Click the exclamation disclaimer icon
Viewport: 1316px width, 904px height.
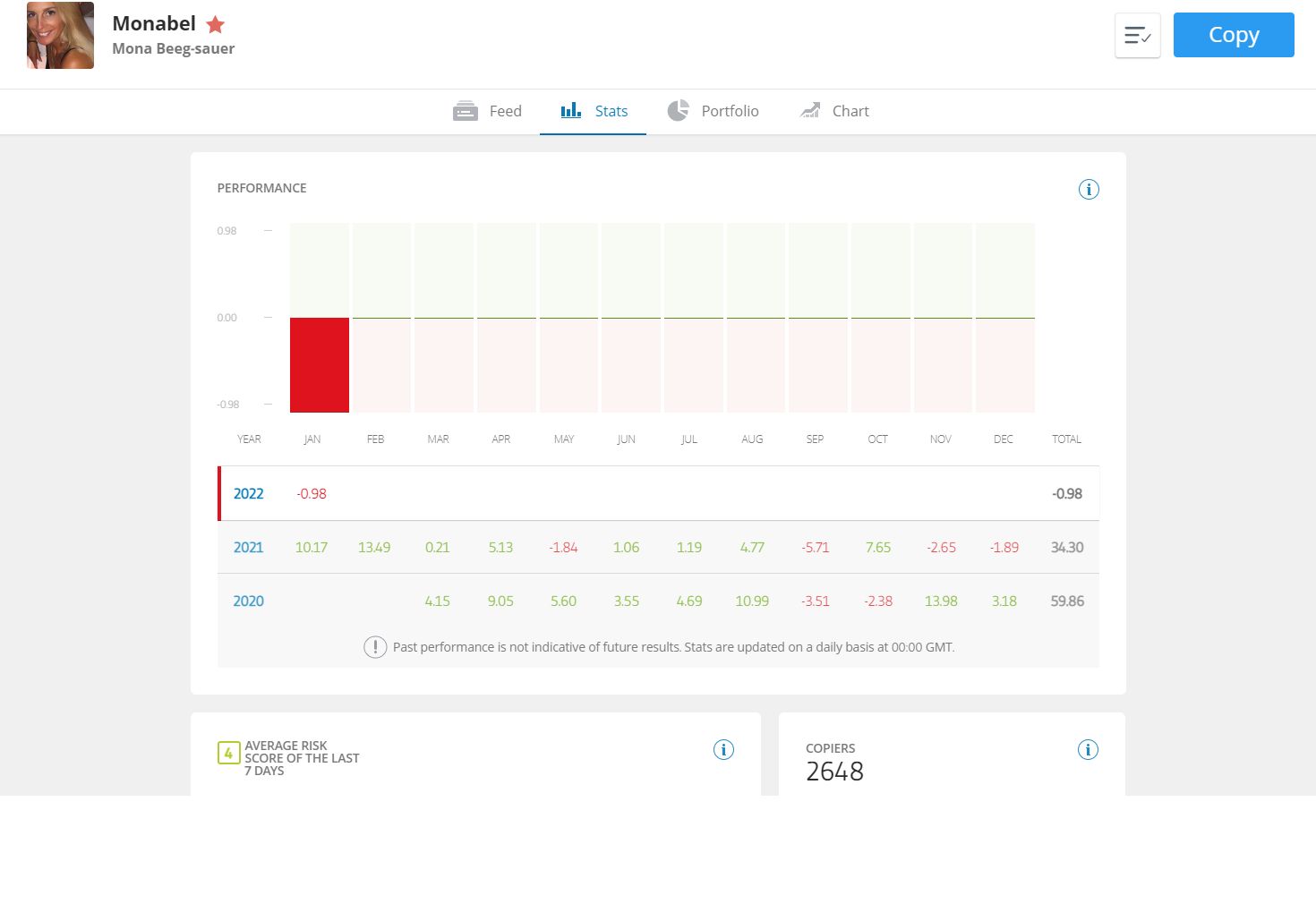[375, 647]
